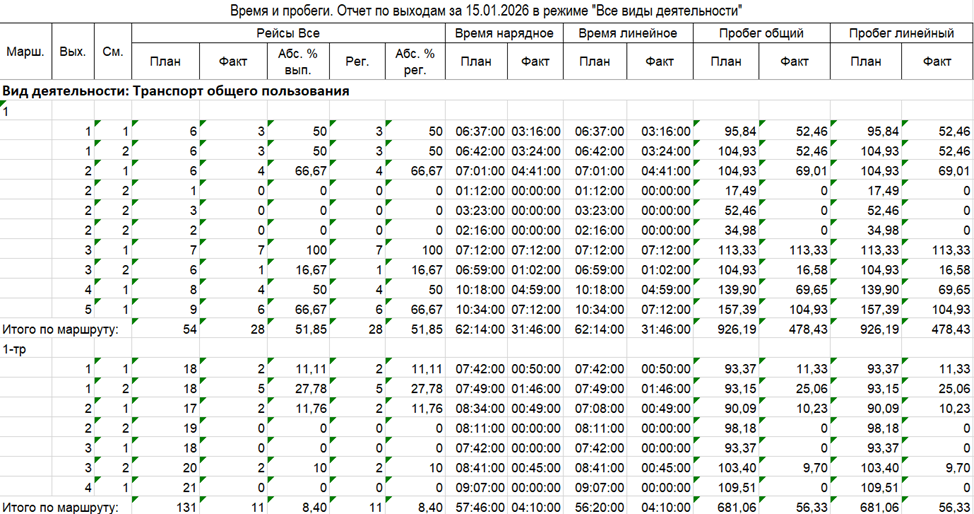Click the "Время нарядное" group header
Screen dimensions: 974x514
pyautogui.click(x=504, y=33)
